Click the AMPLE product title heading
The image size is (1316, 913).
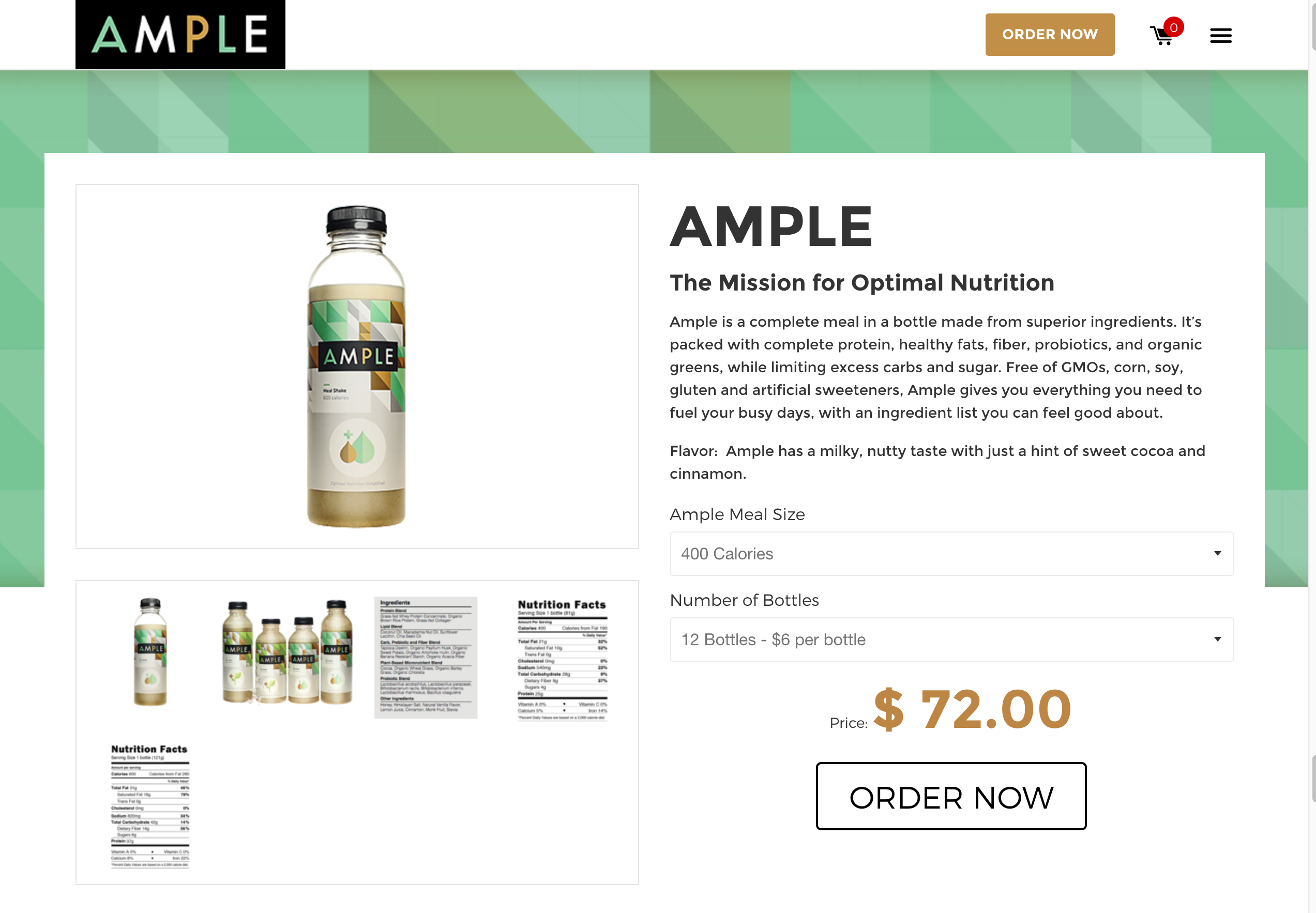(772, 226)
